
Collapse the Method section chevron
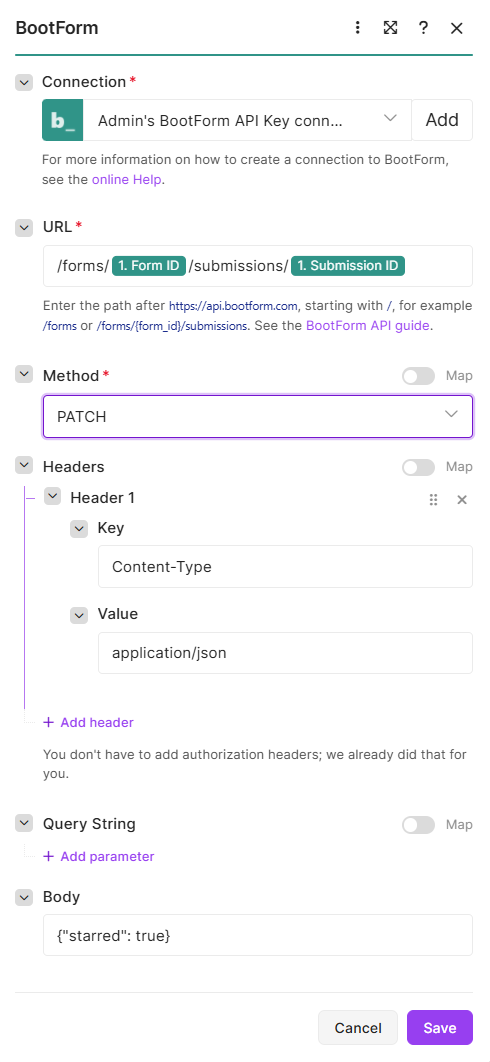click(x=24, y=375)
